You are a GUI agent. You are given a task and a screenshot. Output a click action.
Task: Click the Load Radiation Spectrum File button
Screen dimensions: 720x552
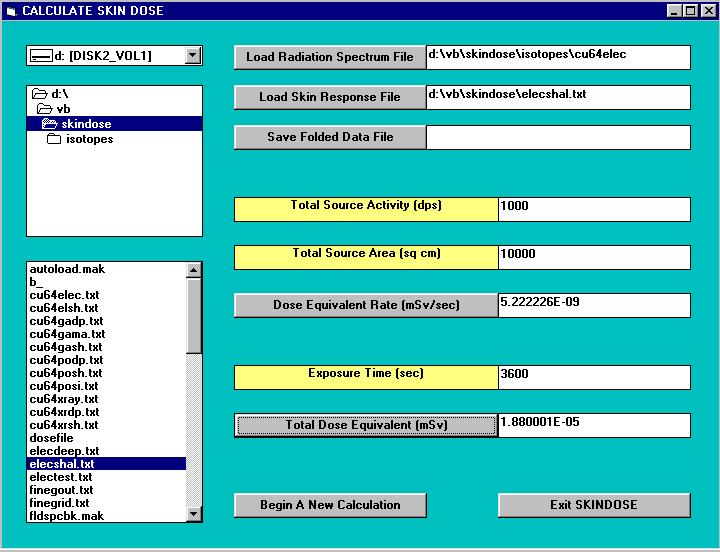tap(329, 57)
